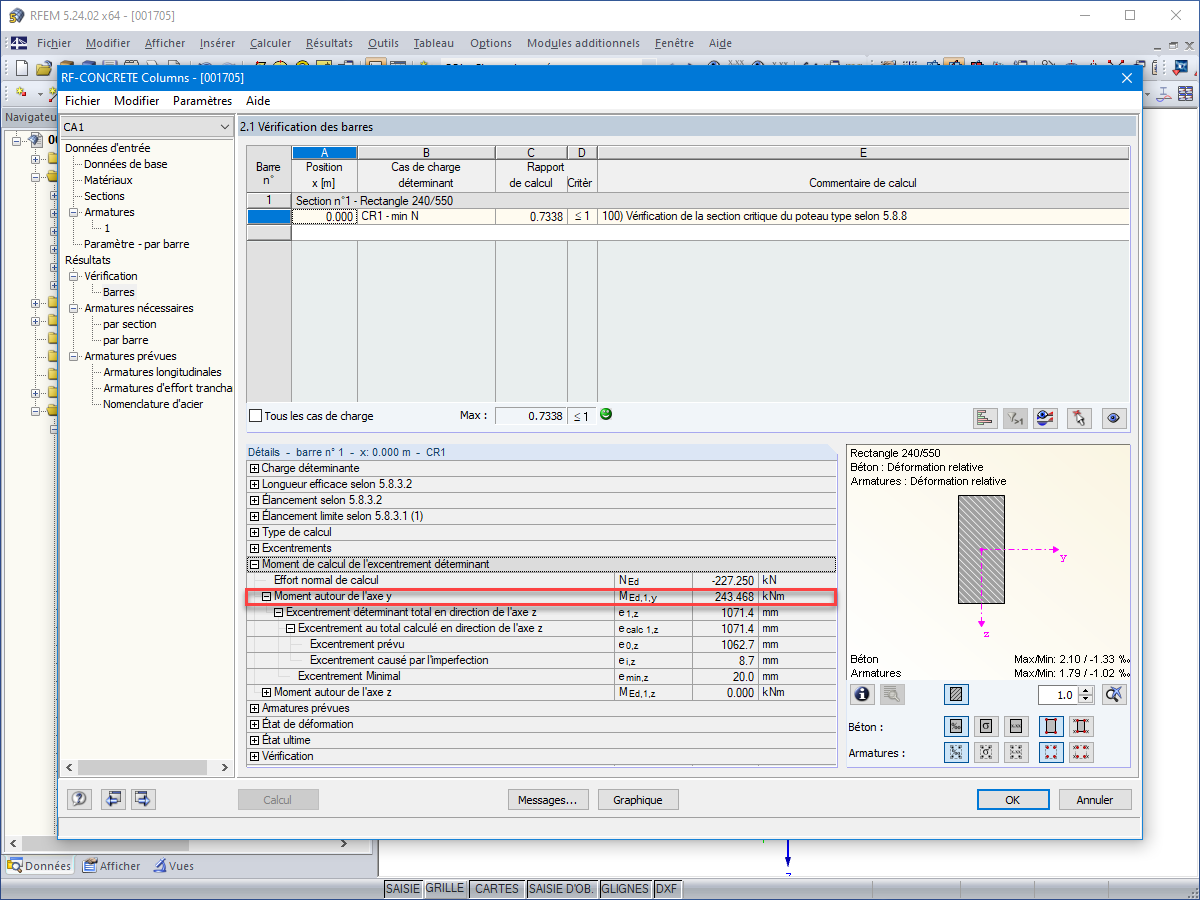The height and width of the screenshot is (900, 1200).
Task: Go to next table with right arrow icon
Action: tap(143, 799)
